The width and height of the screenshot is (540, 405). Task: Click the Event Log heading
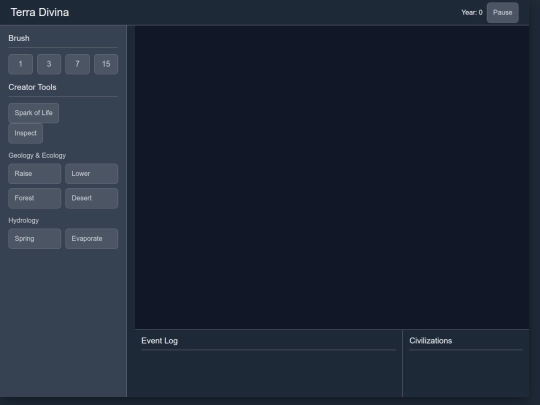(x=159, y=341)
